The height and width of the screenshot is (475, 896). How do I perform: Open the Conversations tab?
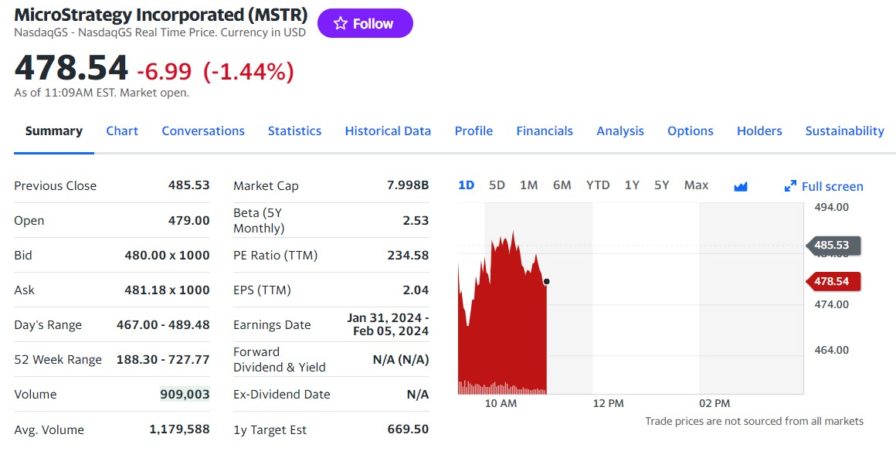[x=203, y=131]
